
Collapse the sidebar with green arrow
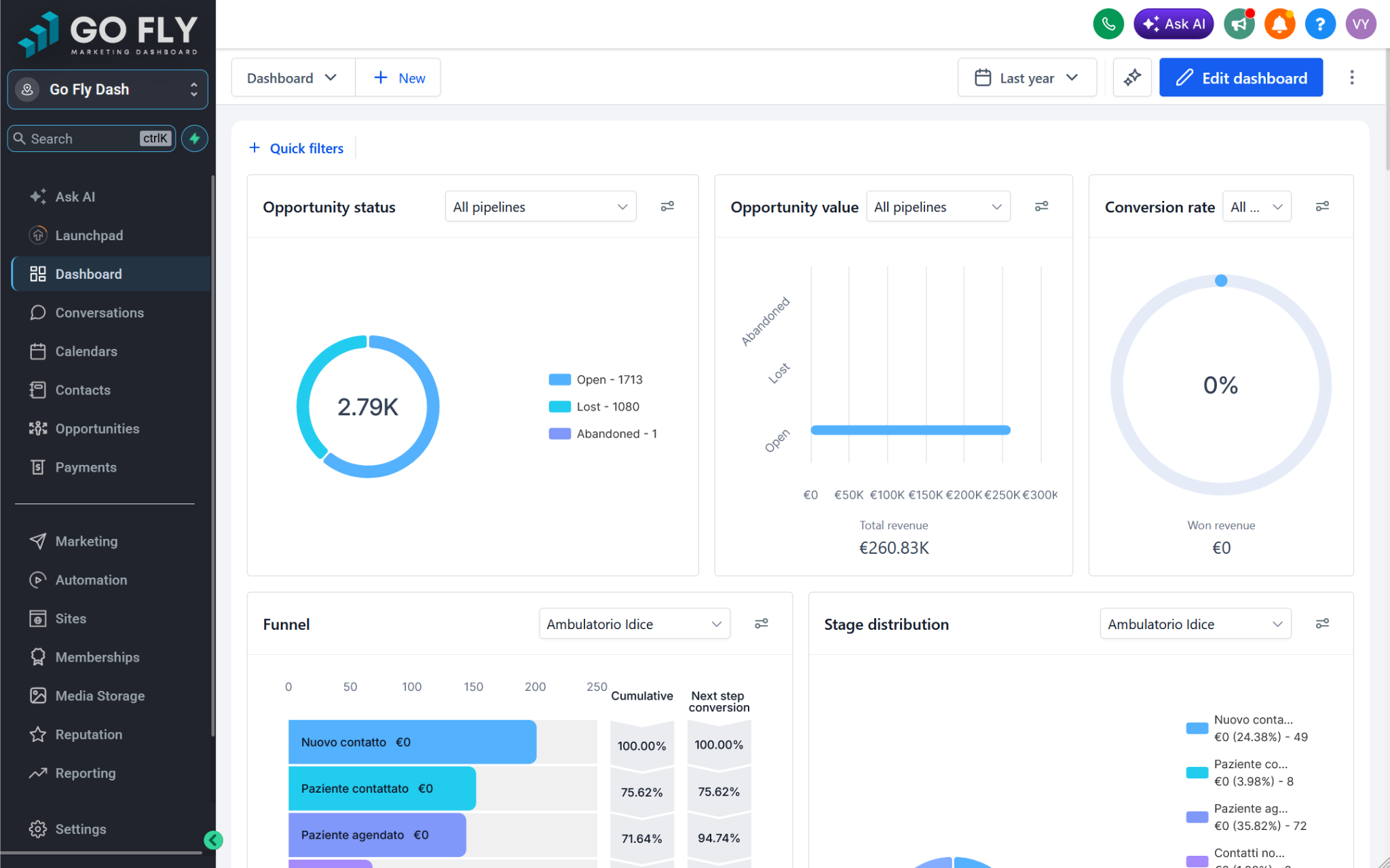[x=213, y=840]
